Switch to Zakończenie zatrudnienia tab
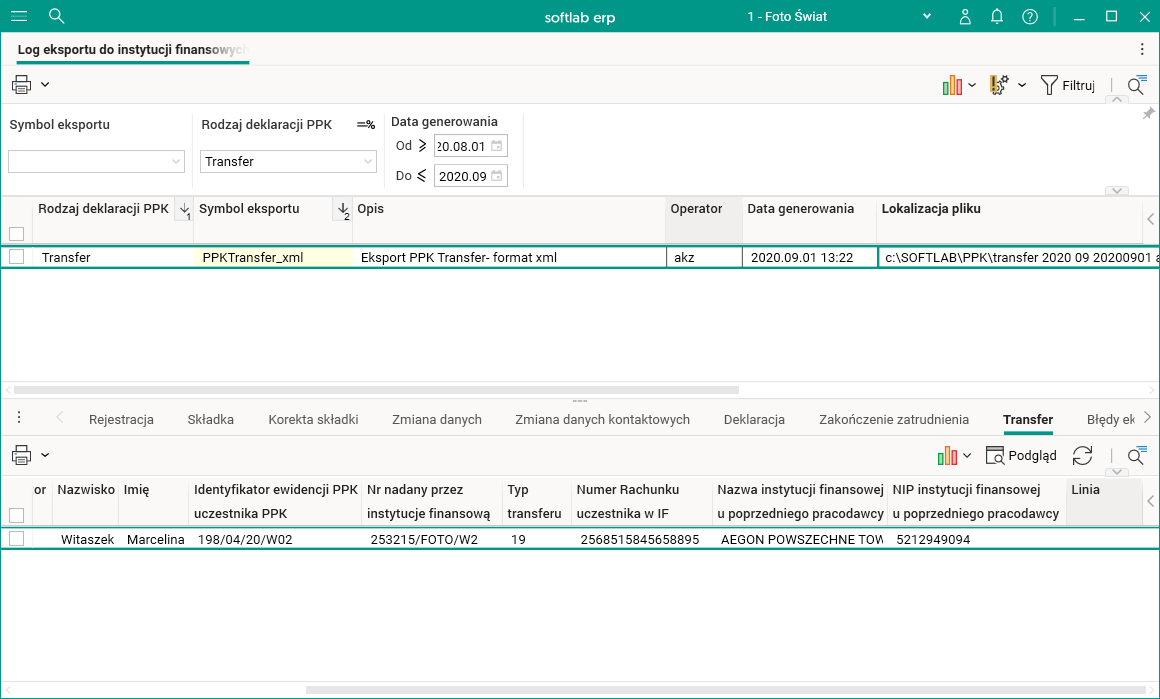1160x699 pixels. pyautogui.click(x=894, y=419)
